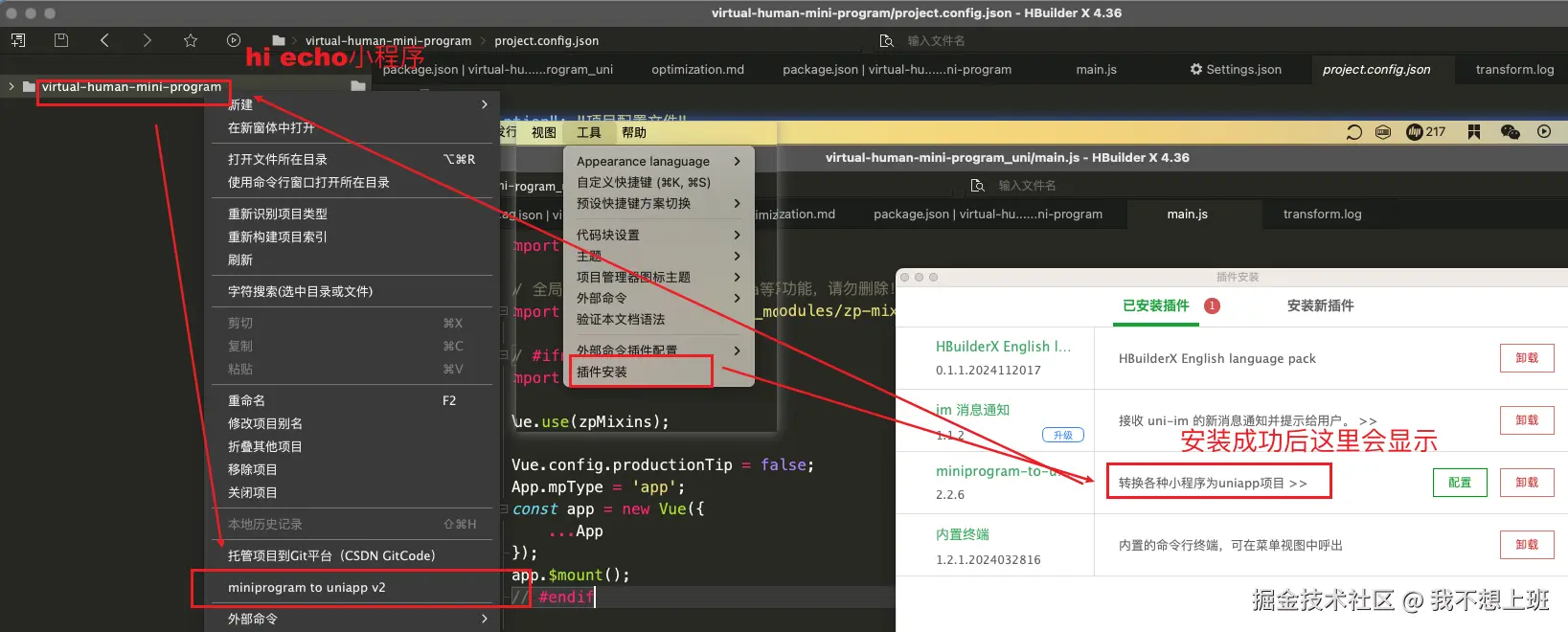The width and height of the screenshot is (1568, 632).
Task: Click the bookmark-shaped menu bar icon
Action: coord(1474,132)
